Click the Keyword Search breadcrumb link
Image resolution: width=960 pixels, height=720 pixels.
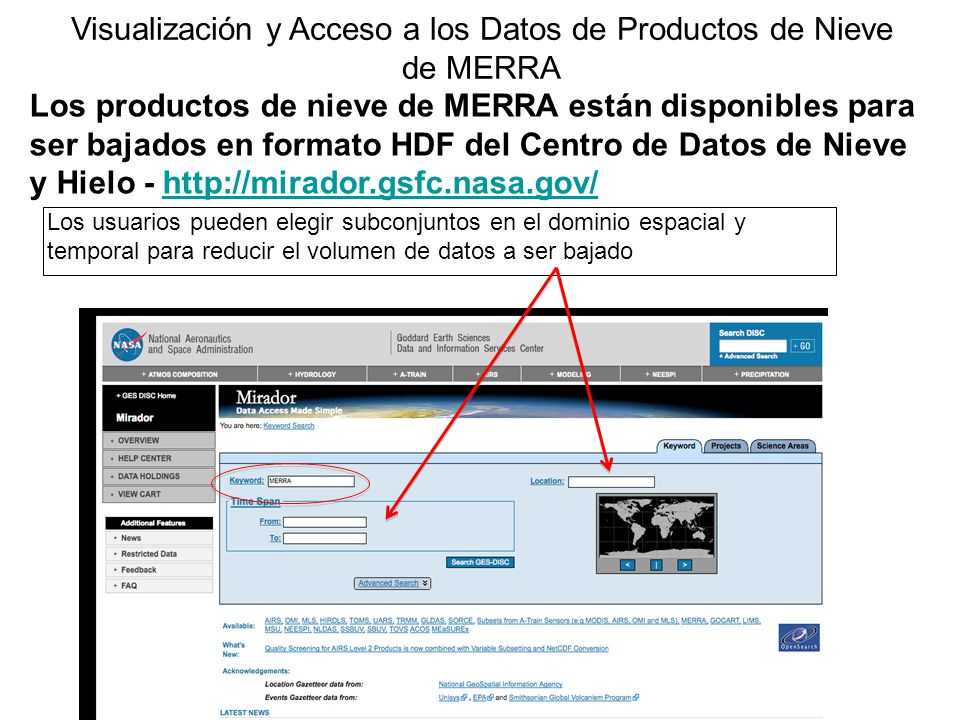click(x=288, y=426)
